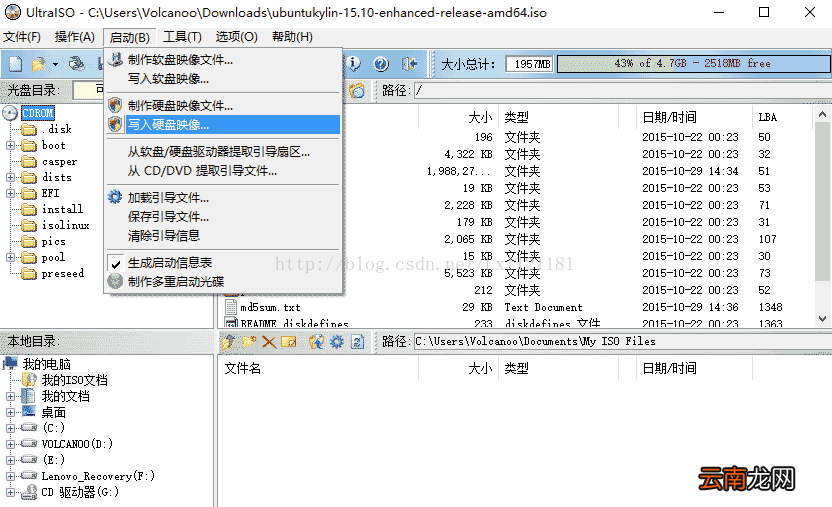Screen dimensions: 832x507
Task: Expand the 我的文档 tree node
Action: (10, 396)
